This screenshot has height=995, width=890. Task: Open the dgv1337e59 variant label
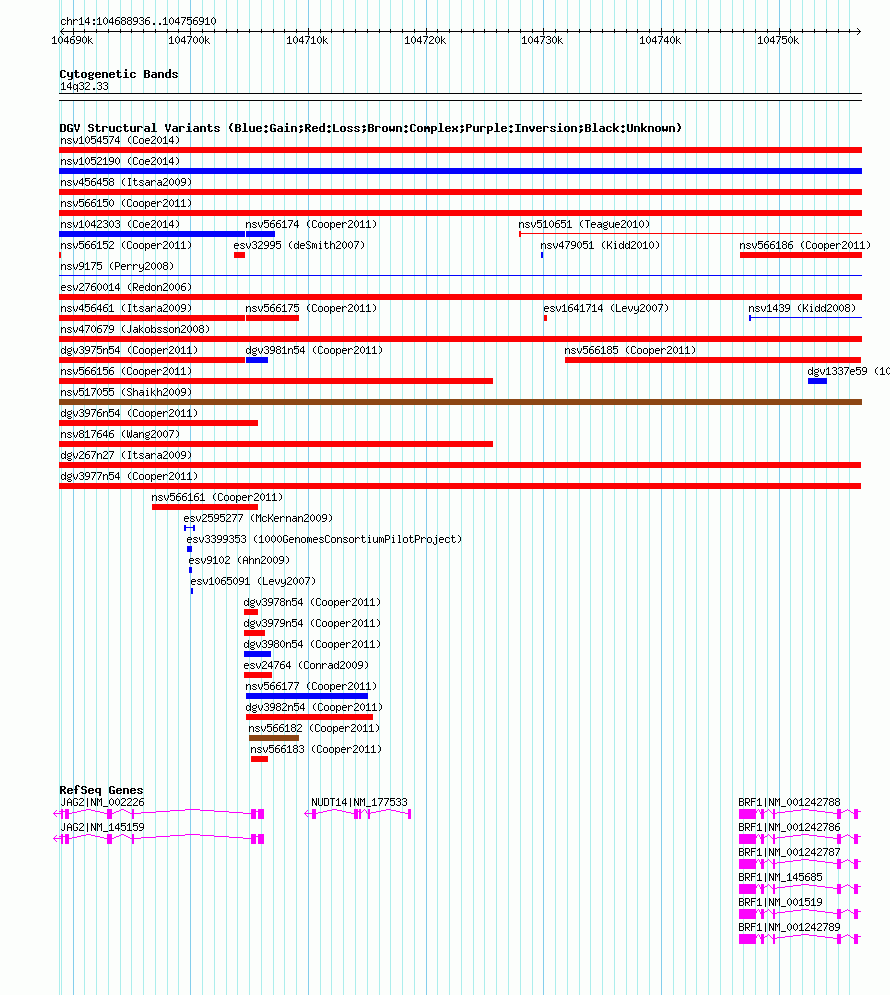click(847, 371)
